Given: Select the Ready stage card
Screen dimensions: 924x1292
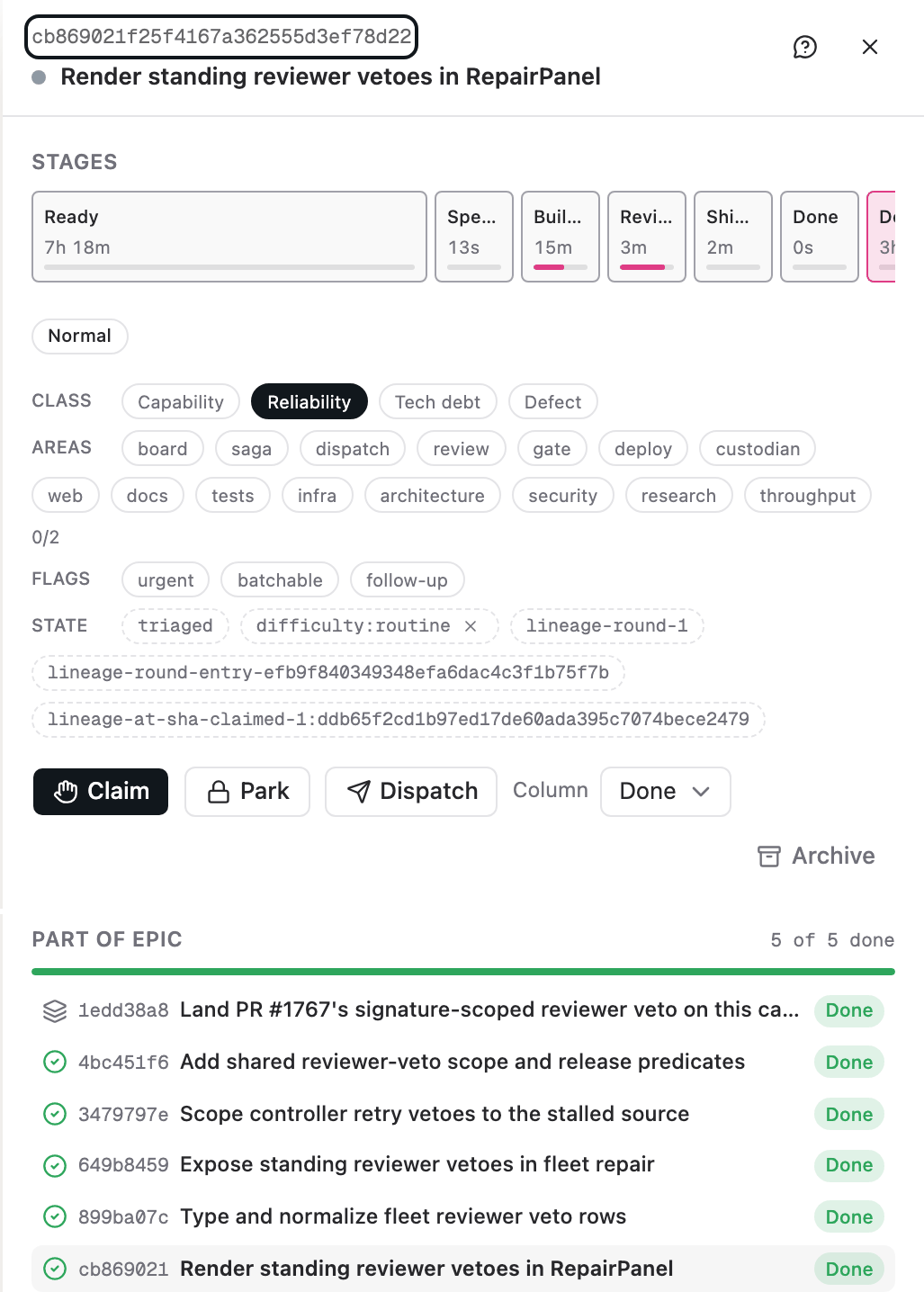Looking at the screenshot, I should click(229, 237).
